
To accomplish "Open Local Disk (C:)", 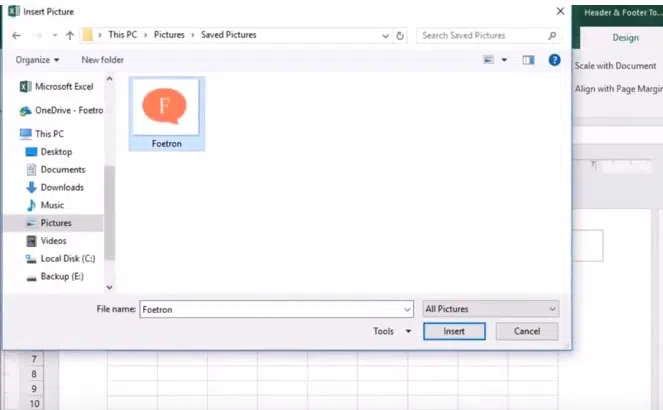I will tap(60, 258).
